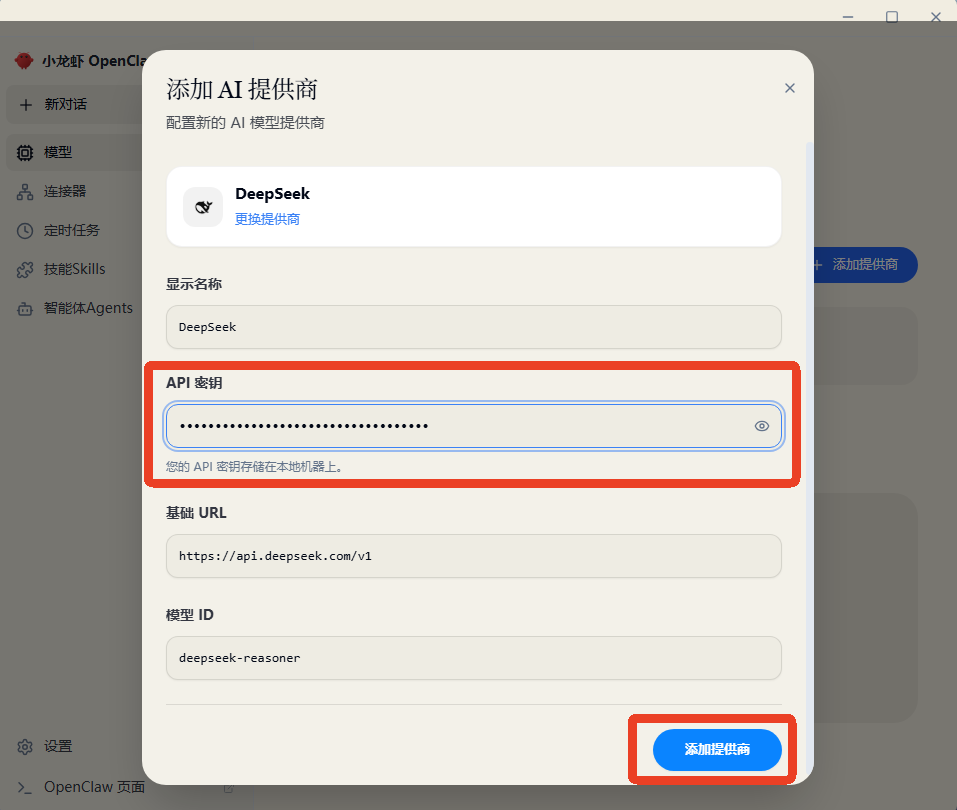Viewport: 957px width, 810px height.
Task: Start a new chat with 新对话
Action: point(66,104)
